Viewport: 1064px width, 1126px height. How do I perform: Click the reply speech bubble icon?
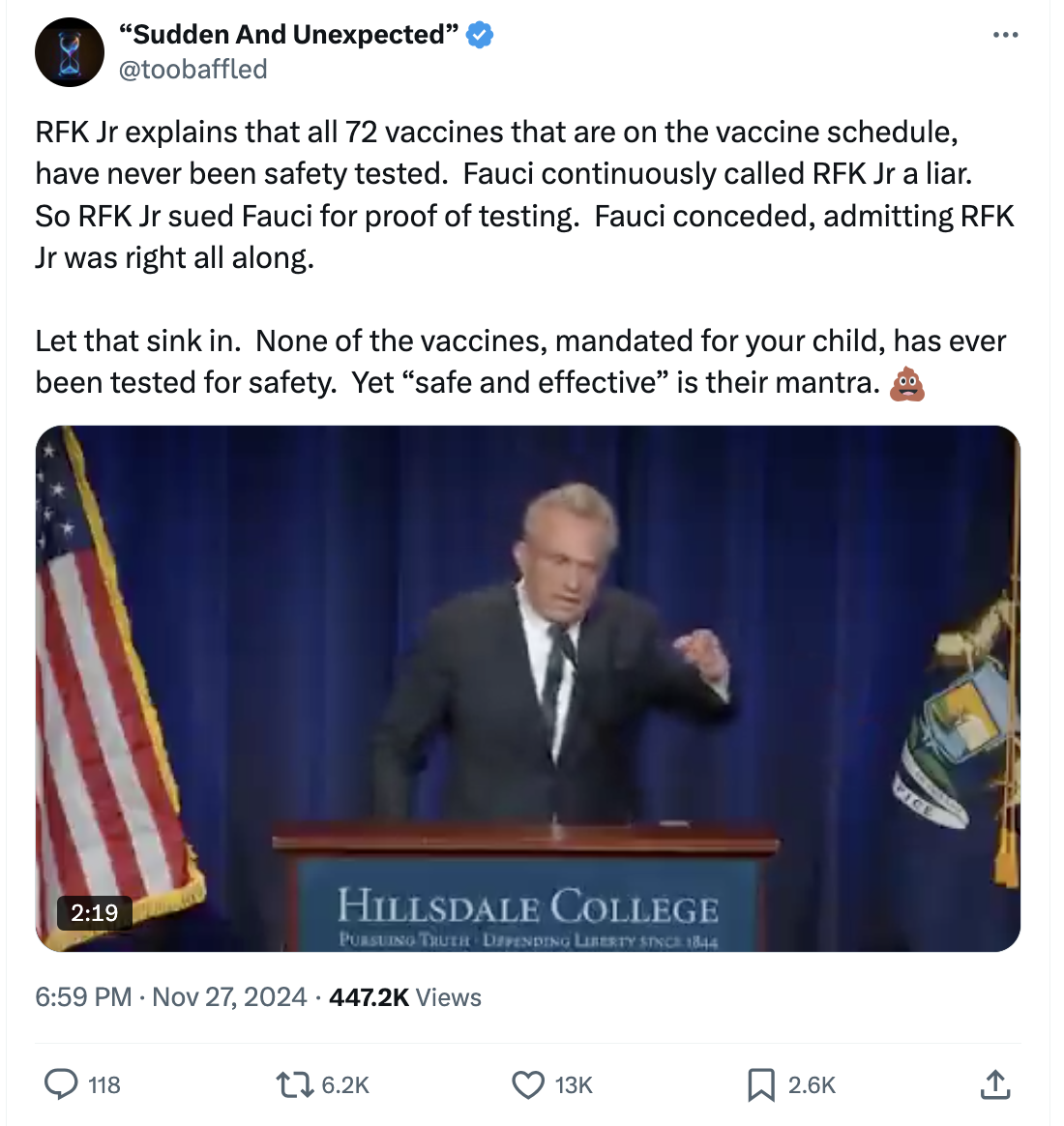[61, 1084]
